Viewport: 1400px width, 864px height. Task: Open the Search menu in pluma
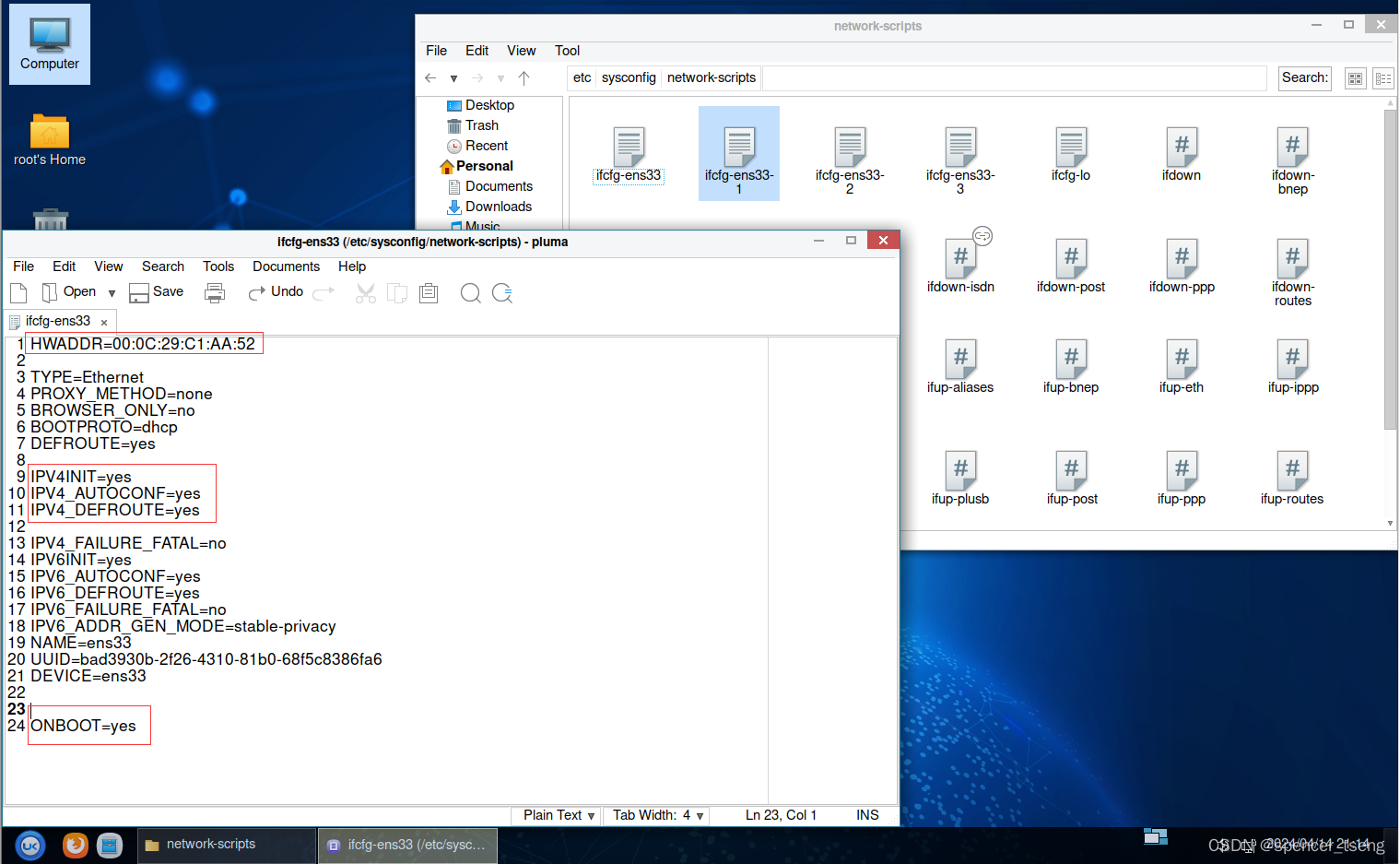(162, 266)
